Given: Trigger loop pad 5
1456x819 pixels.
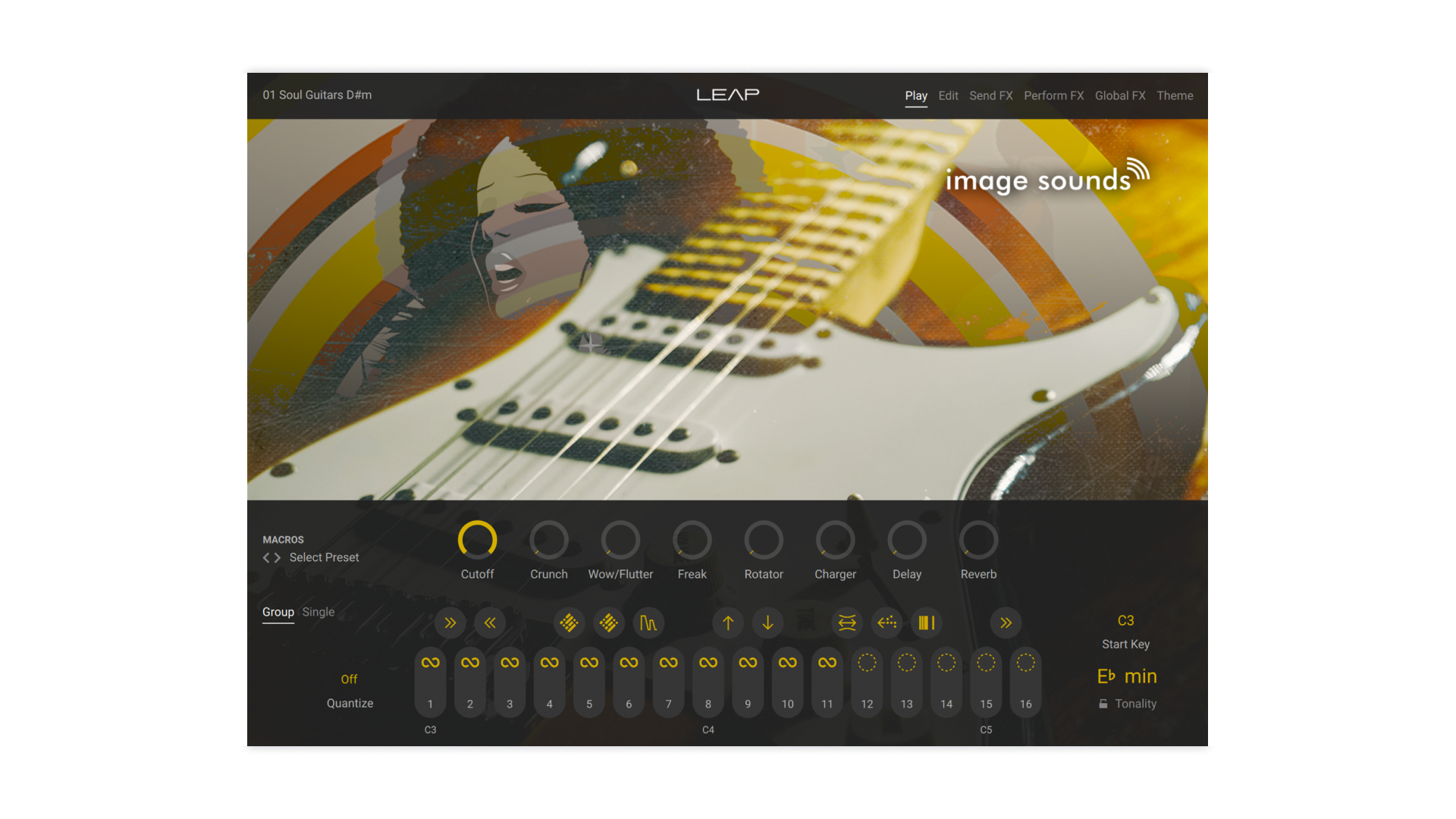Looking at the screenshot, I should pyautogui.click(x=589, y=682).
